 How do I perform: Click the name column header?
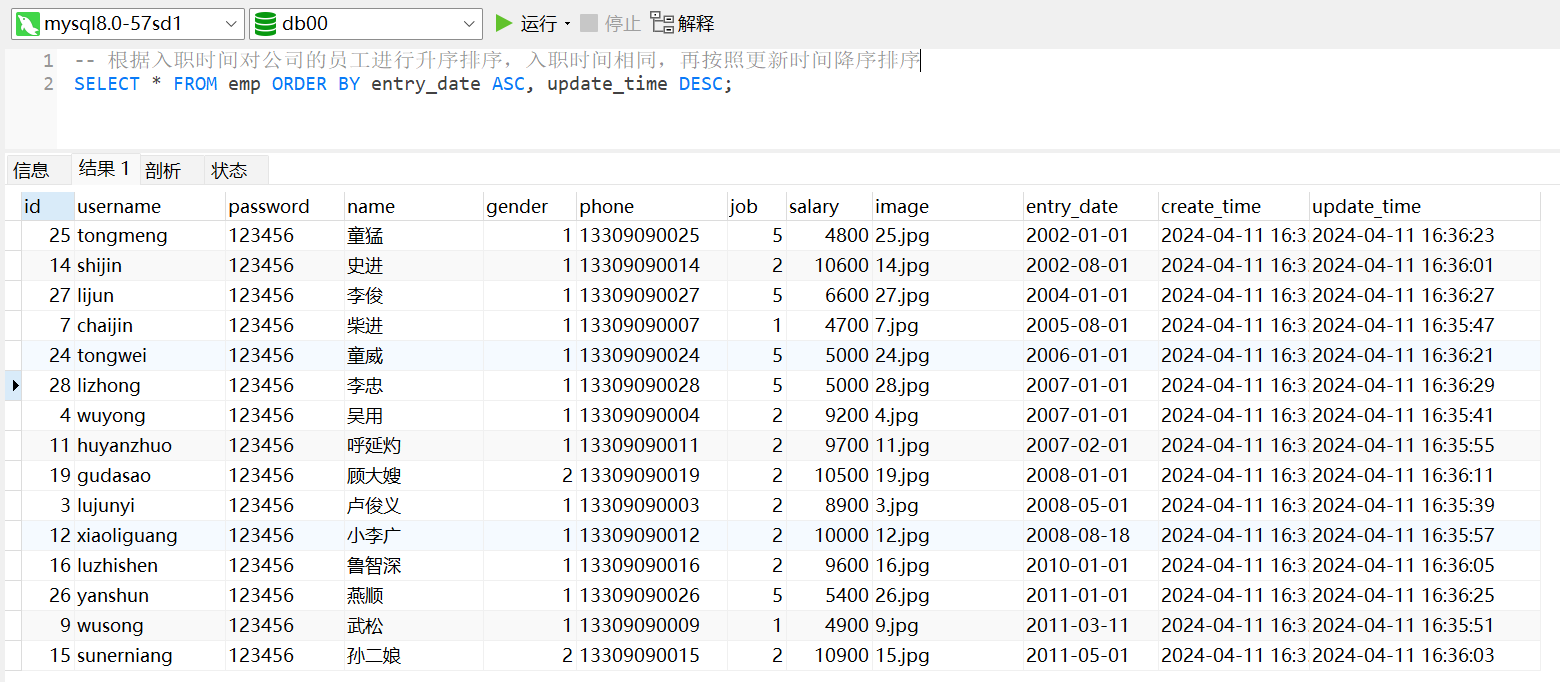[x=413, y=206]
